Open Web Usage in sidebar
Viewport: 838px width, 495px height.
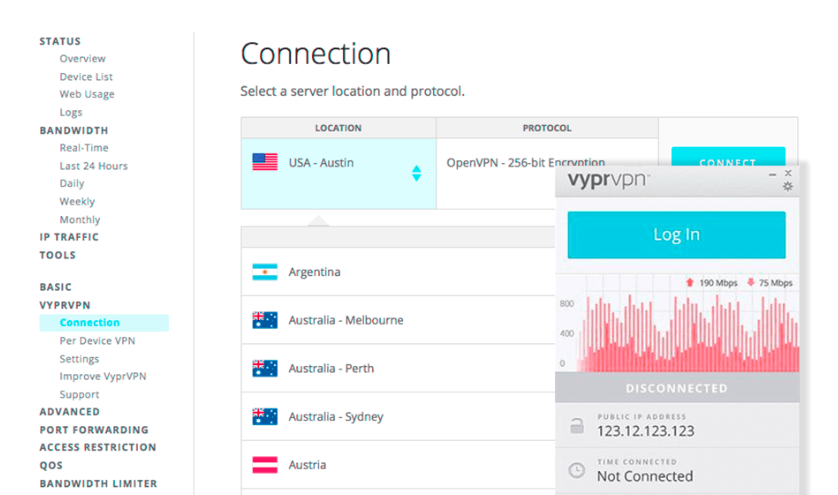[x=87, y=94]
